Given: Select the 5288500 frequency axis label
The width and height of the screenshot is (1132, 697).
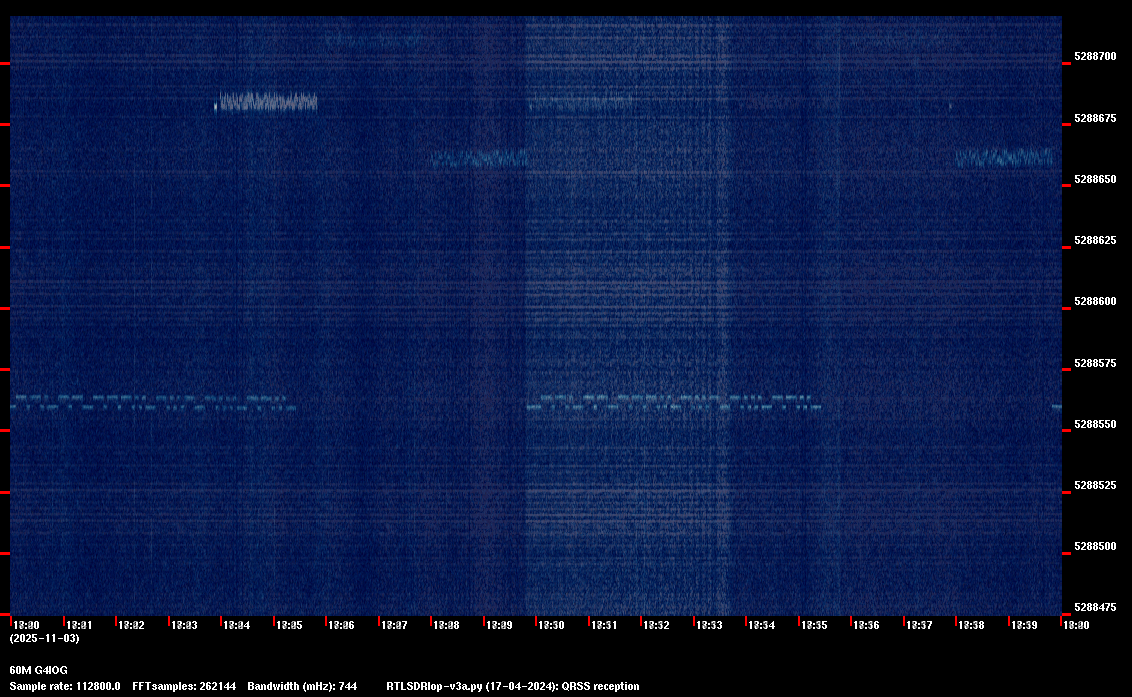Looking at the screenshot, I should click(1094, 546).
